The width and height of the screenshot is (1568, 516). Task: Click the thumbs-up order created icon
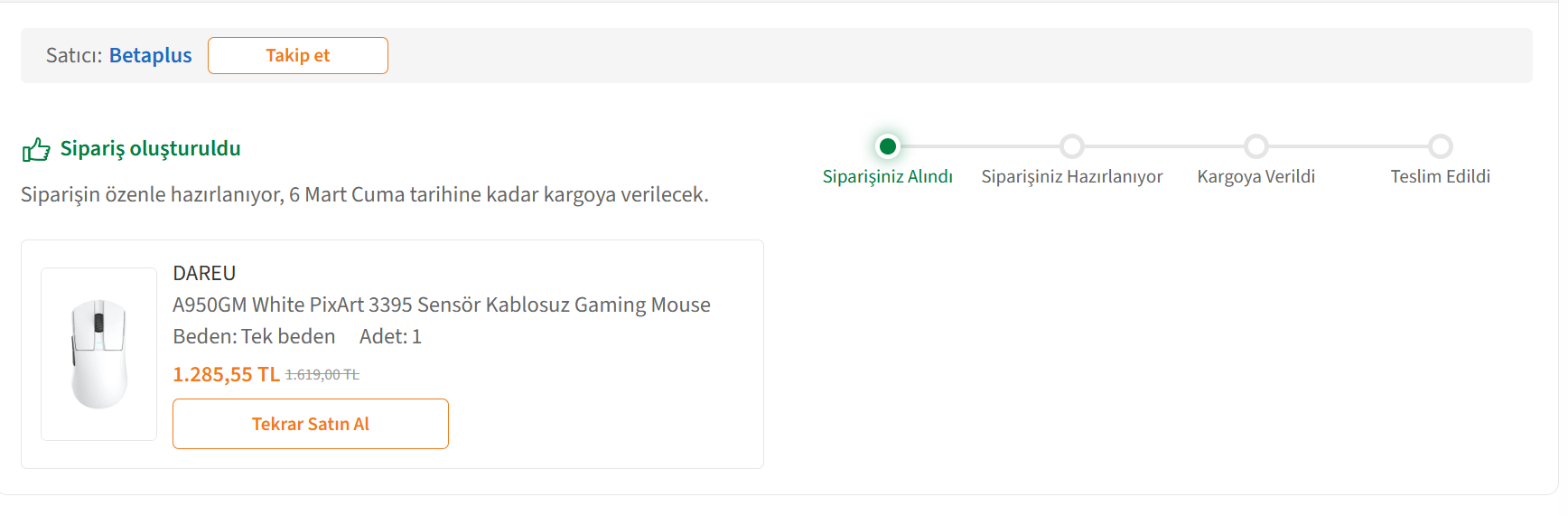point(36,149)
